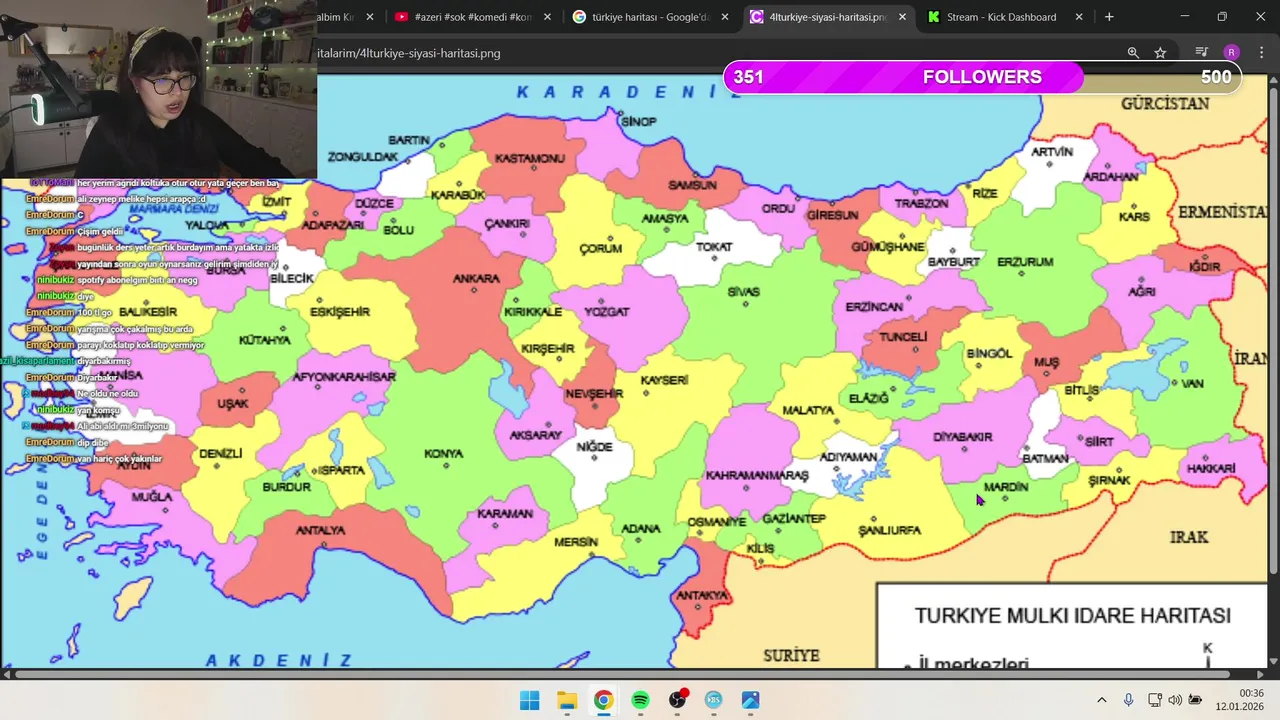The width and height of the screenshot is (1280, 720).
Task: Open the round teal app icon on taskbar
Action: coord(714,700)
